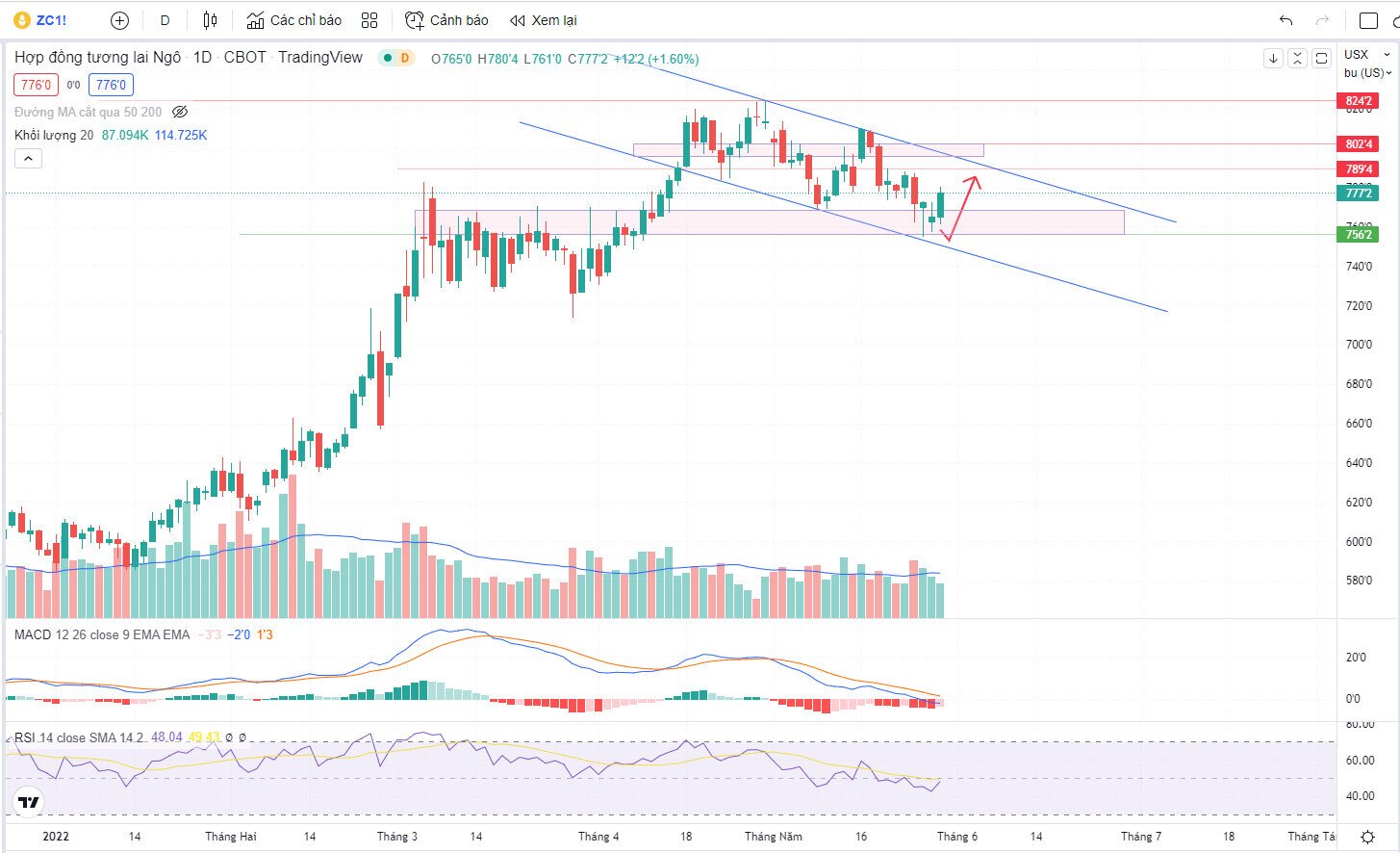Start bar replay with Xem lại
This screenshot has width=1400, height=853.
(544, 20)
